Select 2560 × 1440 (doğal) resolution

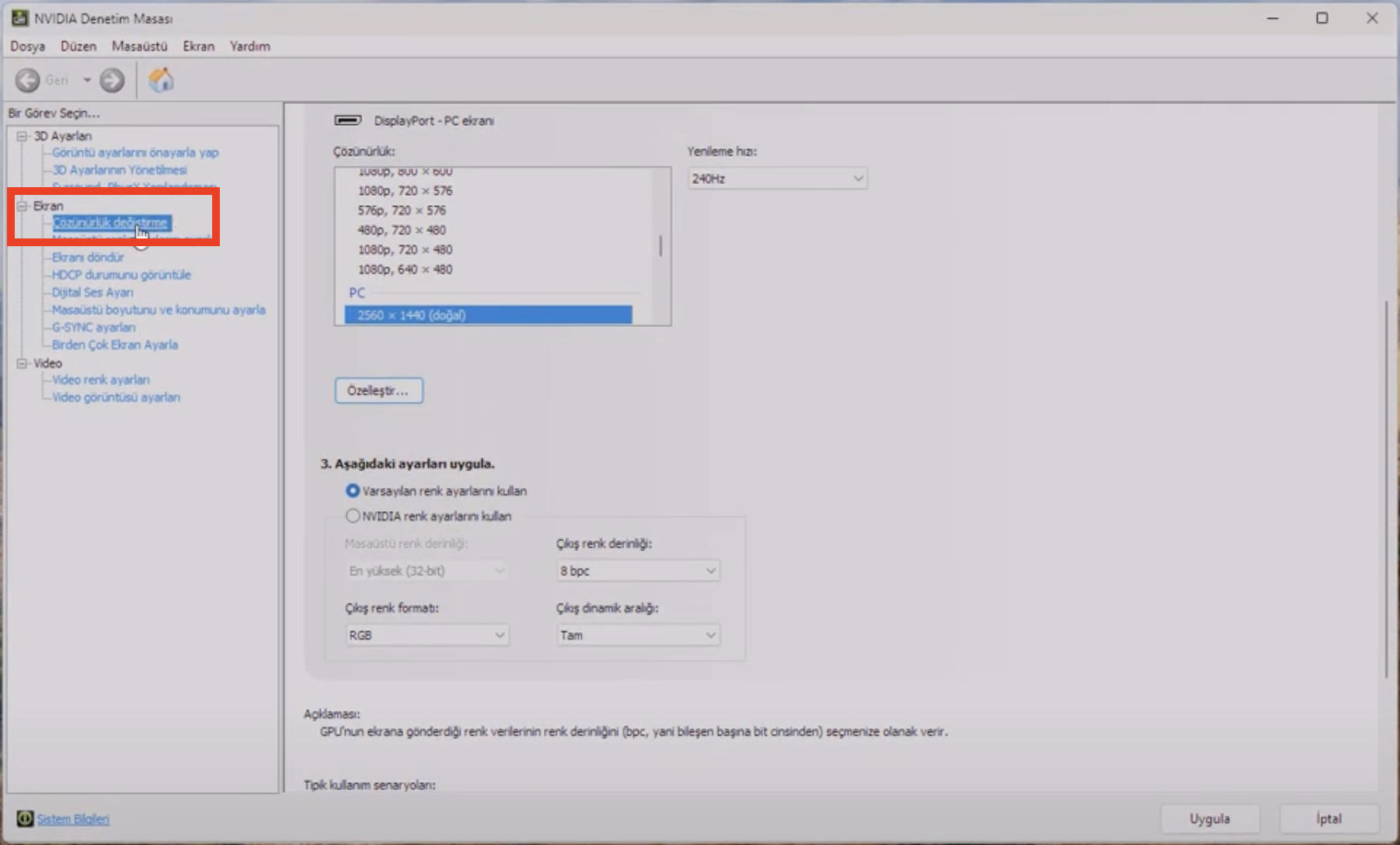click(x=488, y=315)
